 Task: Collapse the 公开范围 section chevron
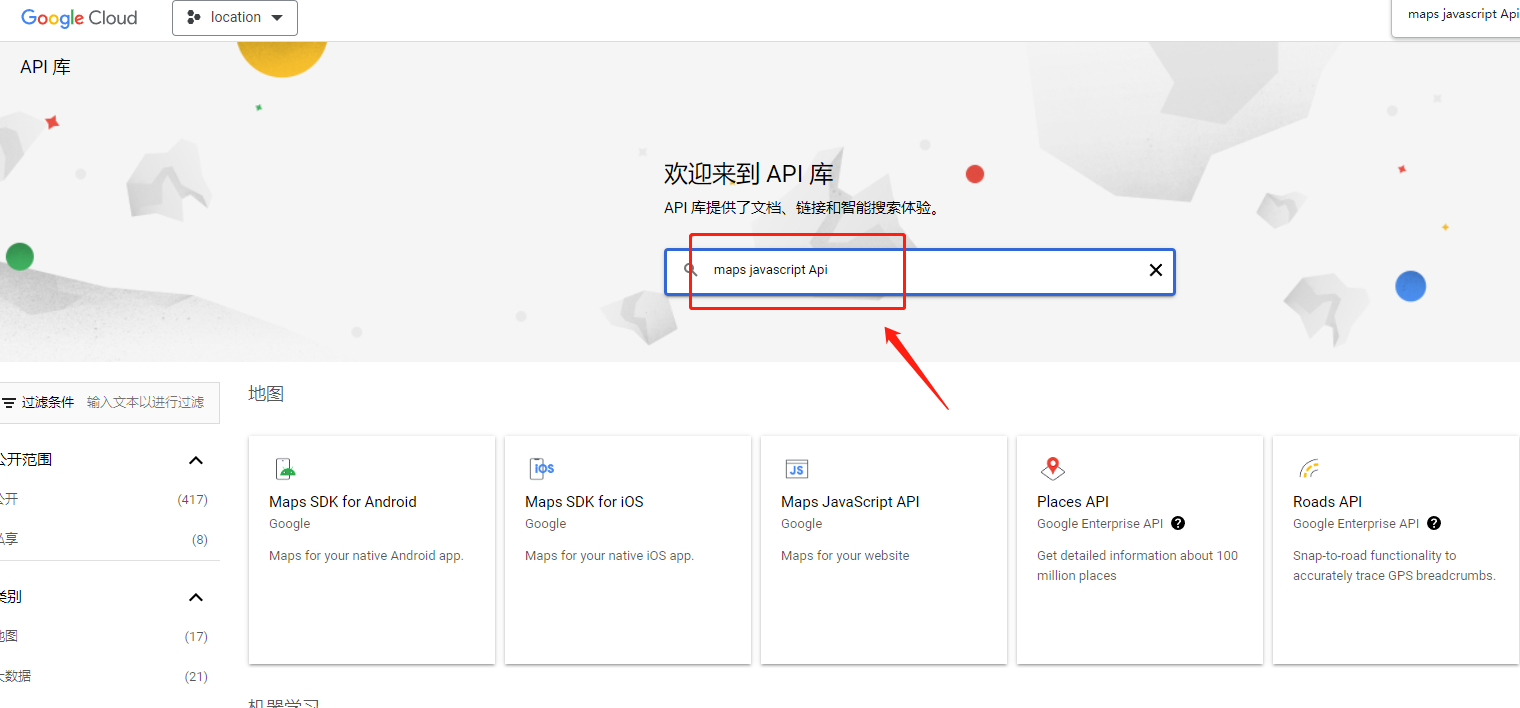(x=196, y=460)
